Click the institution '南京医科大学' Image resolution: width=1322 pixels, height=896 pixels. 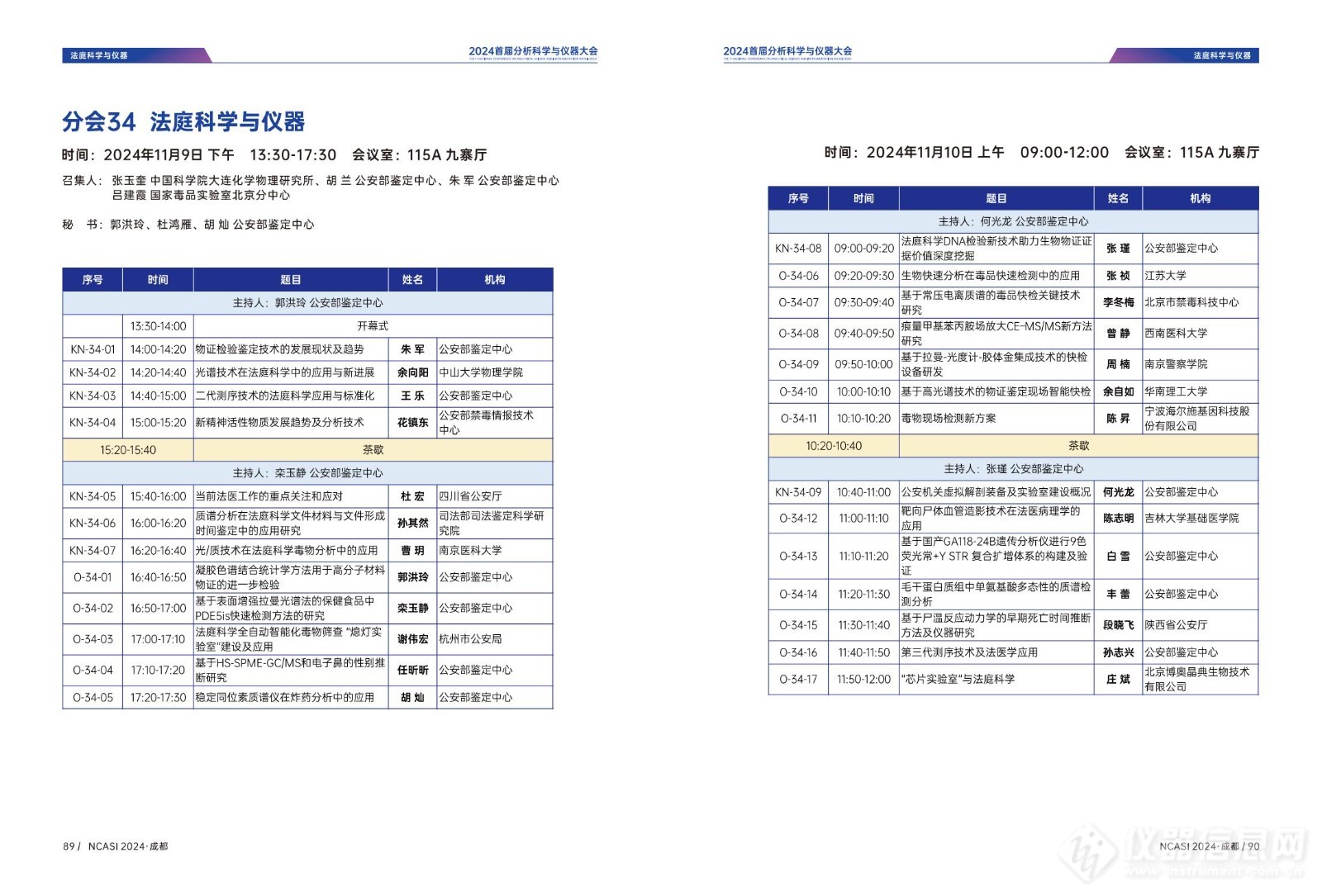[470, 550]
